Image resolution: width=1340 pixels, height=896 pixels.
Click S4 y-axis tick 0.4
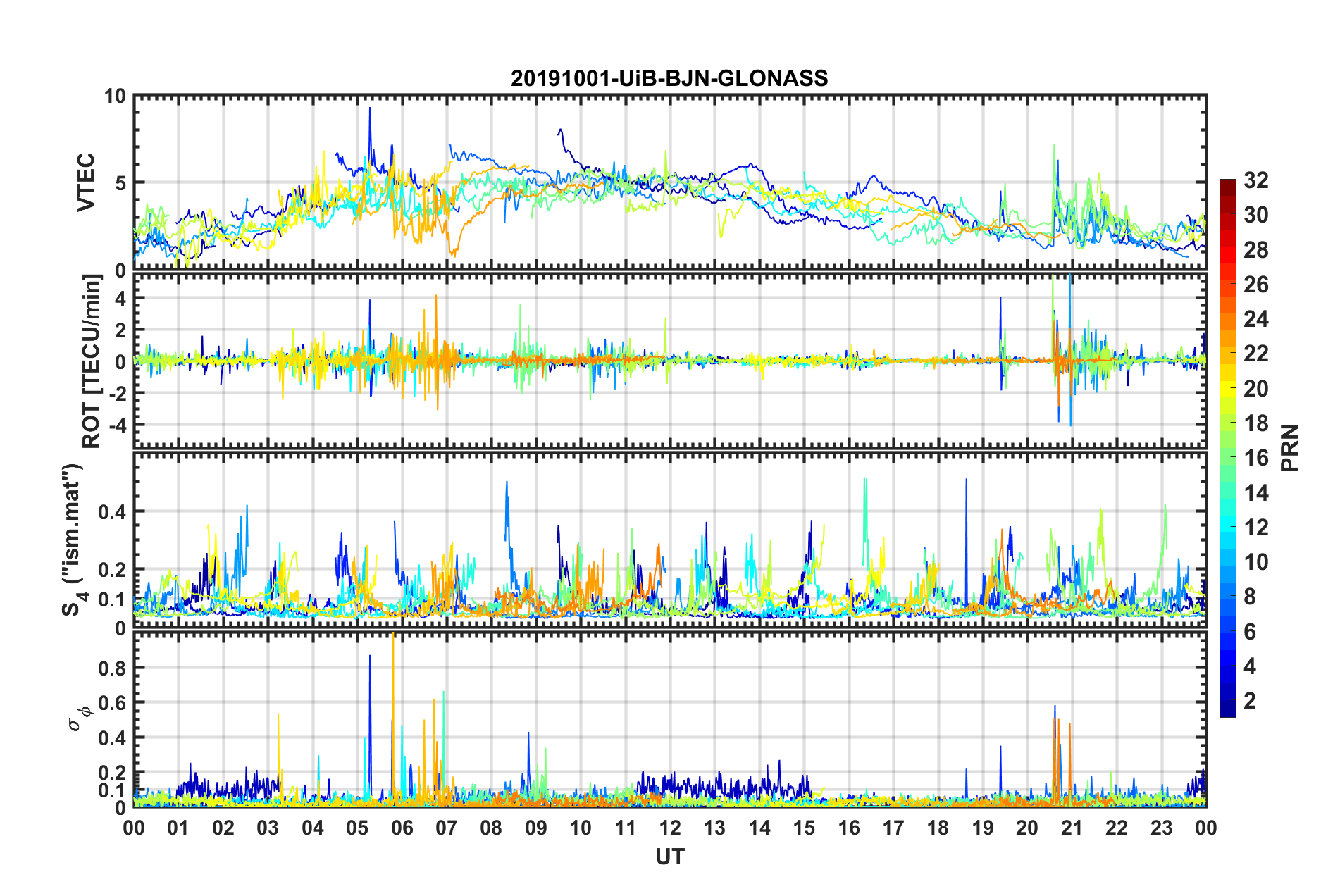pos(112,512)
